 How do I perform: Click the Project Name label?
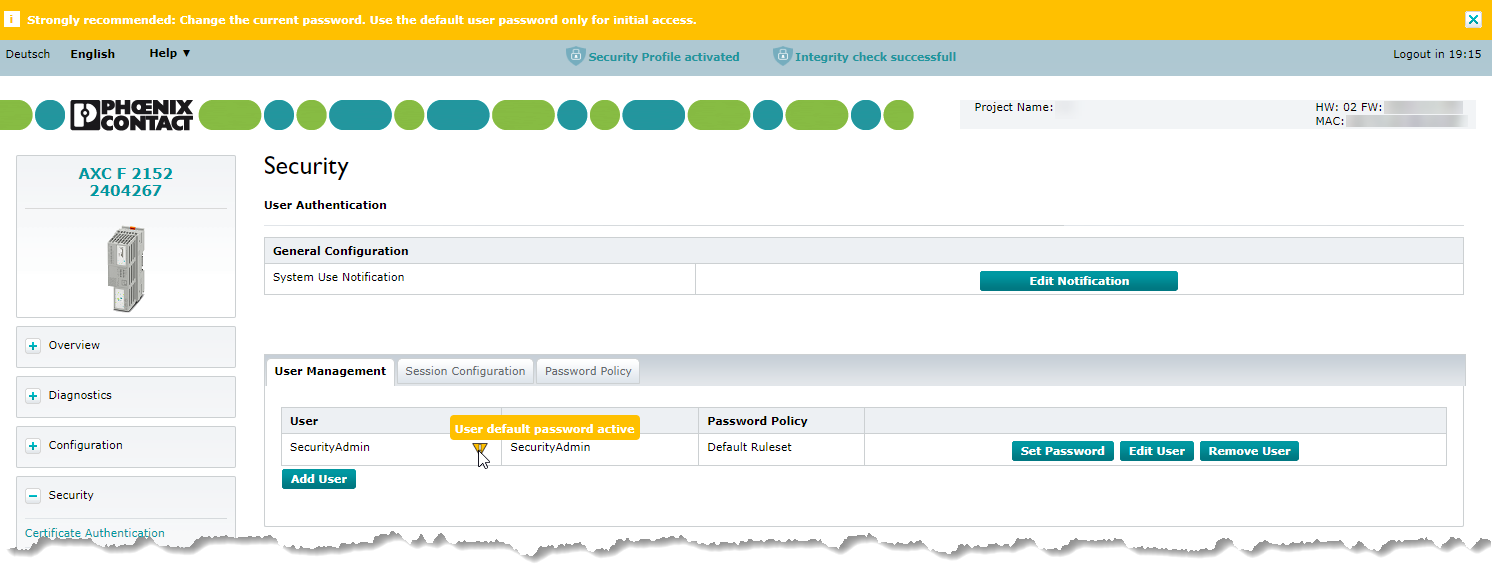coord(1014,107)
